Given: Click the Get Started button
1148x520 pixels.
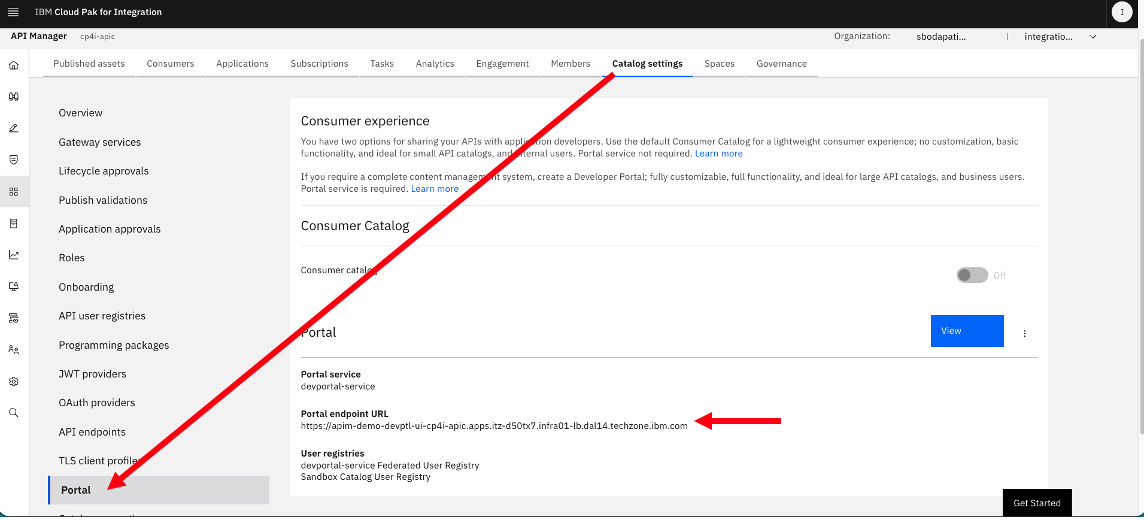Looking at the screenshot, I should [1036, 503].
